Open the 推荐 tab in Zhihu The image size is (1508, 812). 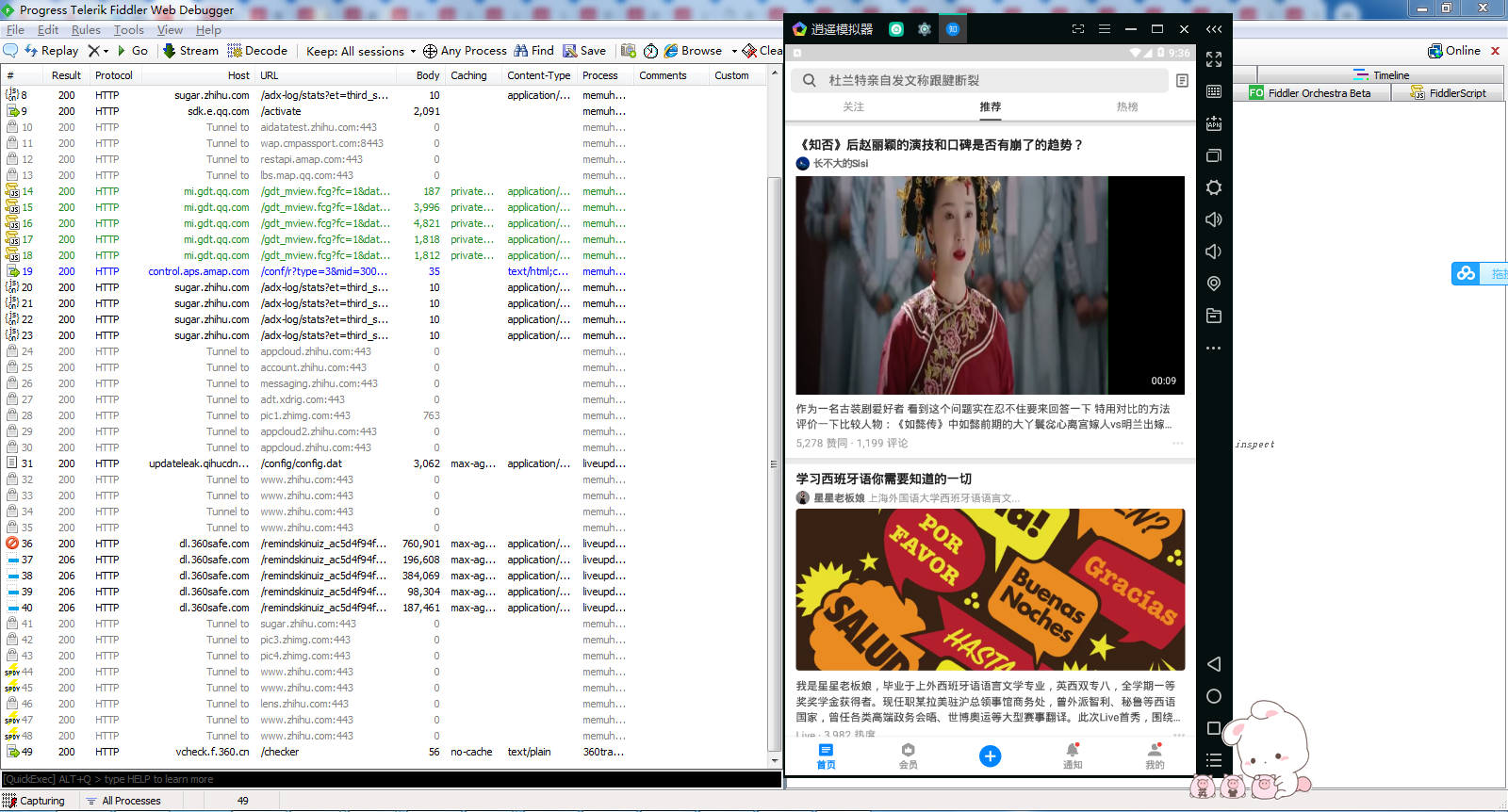pos(991,107)
